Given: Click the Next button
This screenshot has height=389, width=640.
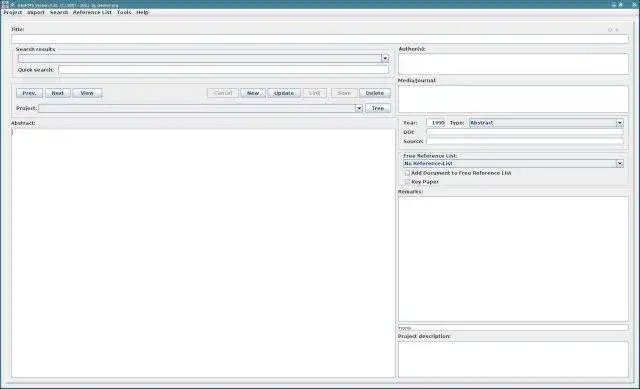Looking at the screenshot, I should pos(58,93).
